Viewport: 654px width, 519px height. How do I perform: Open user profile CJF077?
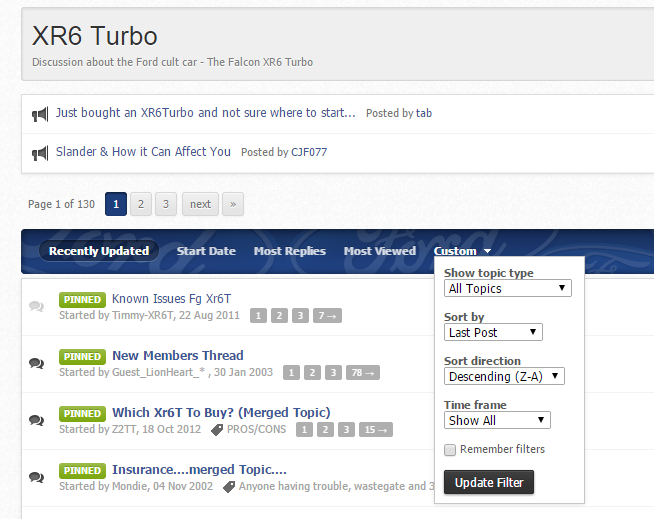[x=309, y=152]
